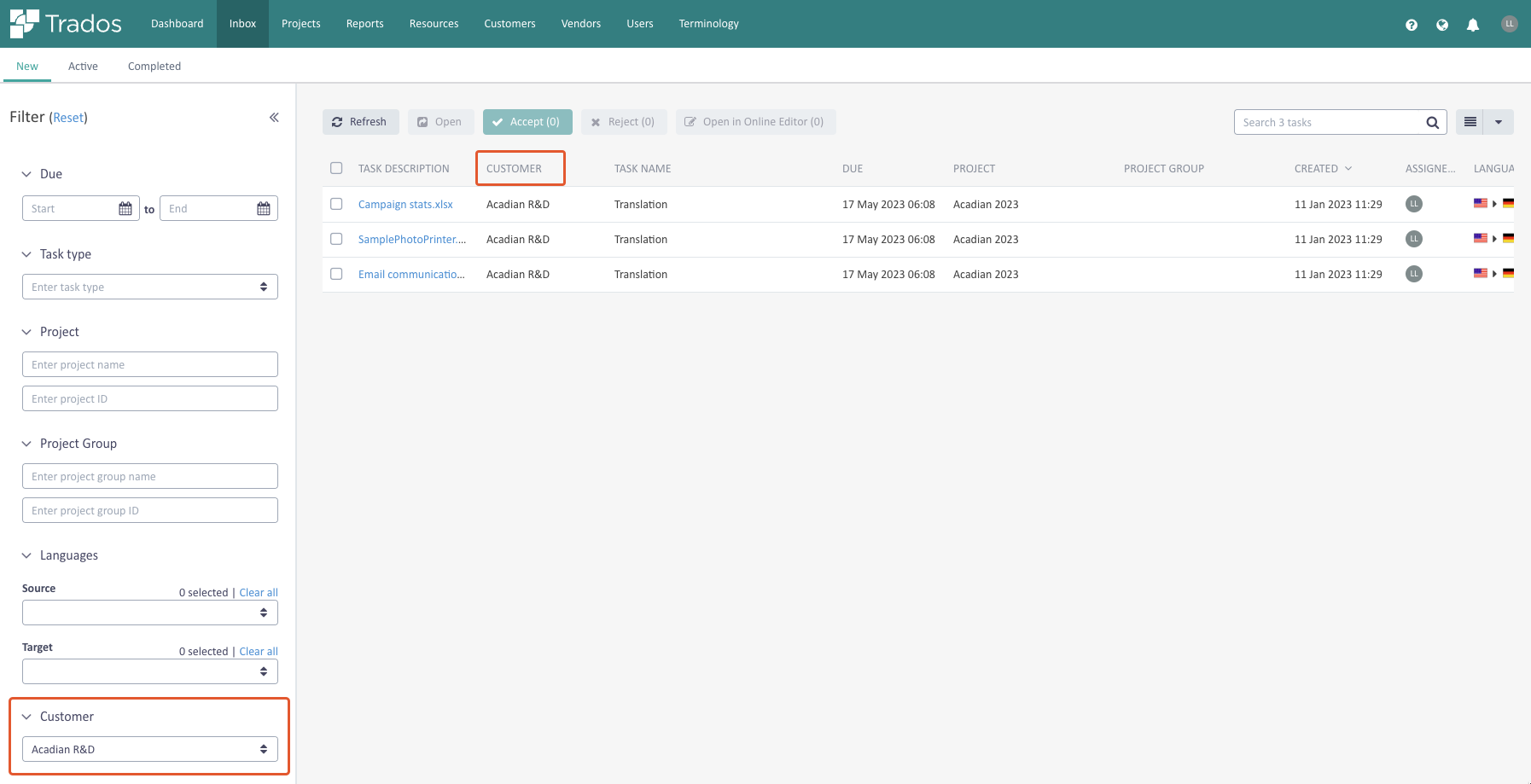The image size is (1531, 784).
Task: Open the Reports menu
Action: point(365,24)
